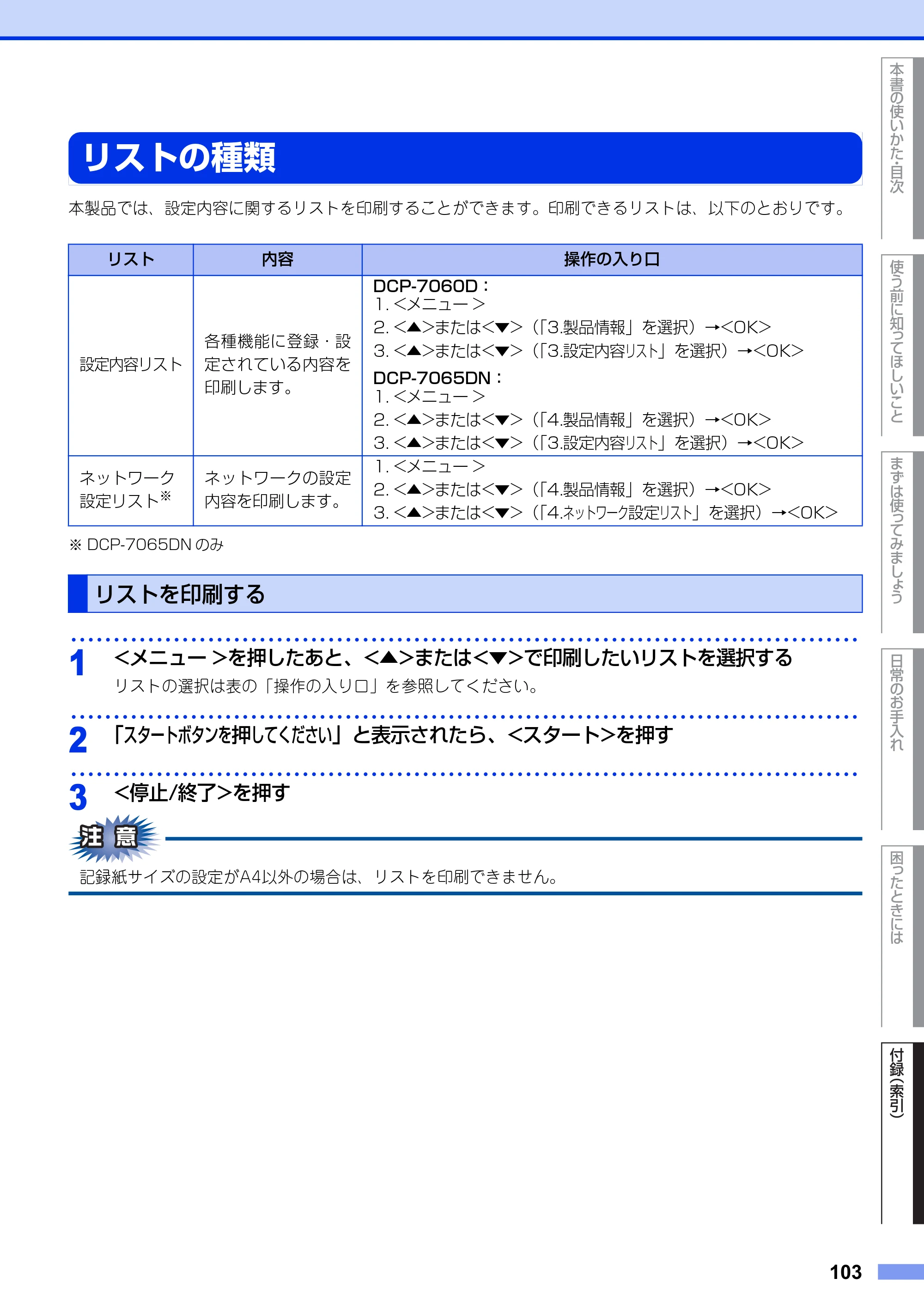924x1315 pixels.
Task: Click the リストの選択は表の「操作の入り口」 sentence
Action: (x=326, y=686)
